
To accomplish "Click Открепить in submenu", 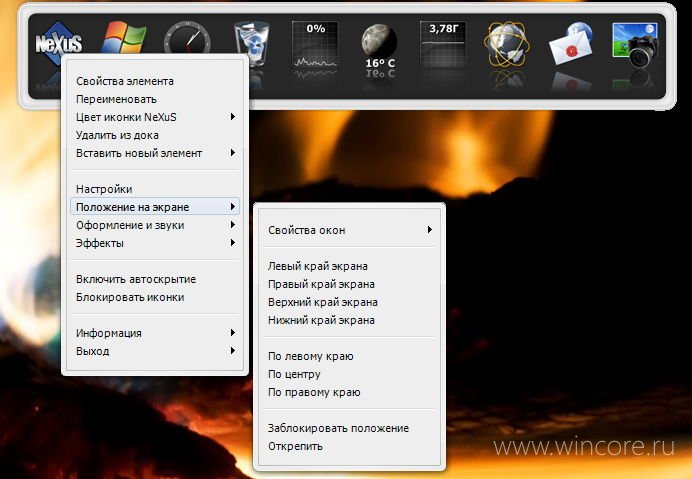I will coord(350,446).
